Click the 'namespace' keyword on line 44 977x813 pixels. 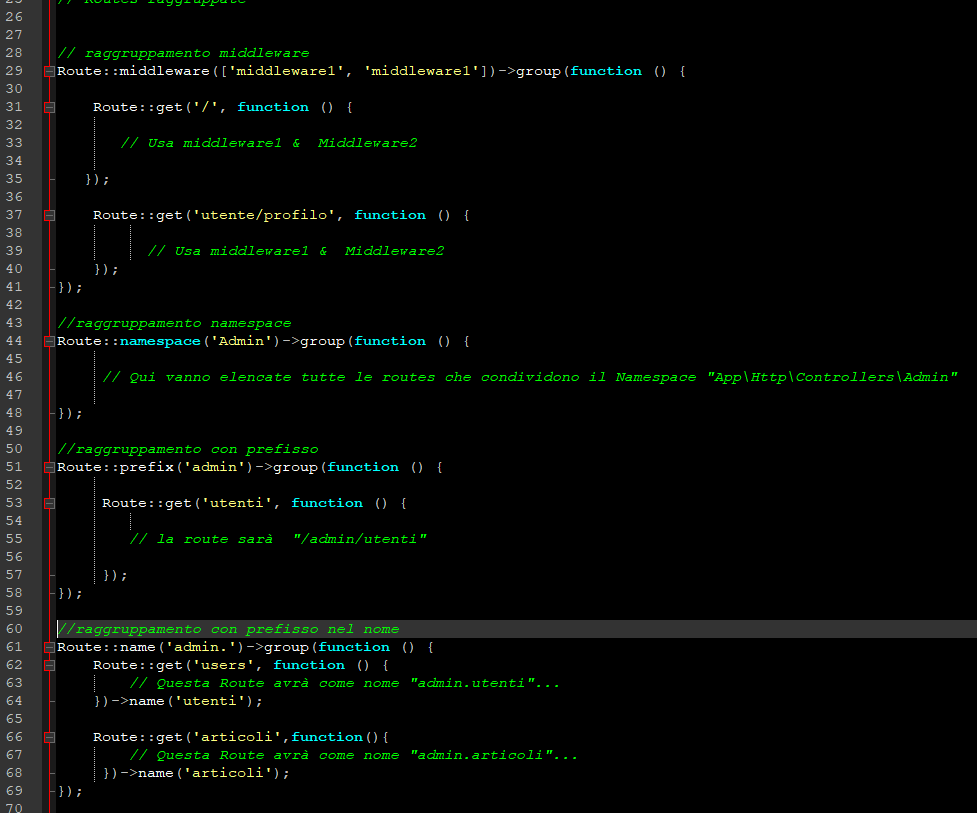[160, 341]
